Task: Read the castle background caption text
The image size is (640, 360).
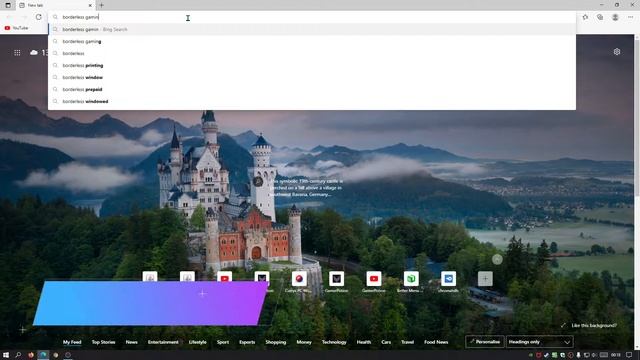Action: pyautogui.click(x=307, y=188)
